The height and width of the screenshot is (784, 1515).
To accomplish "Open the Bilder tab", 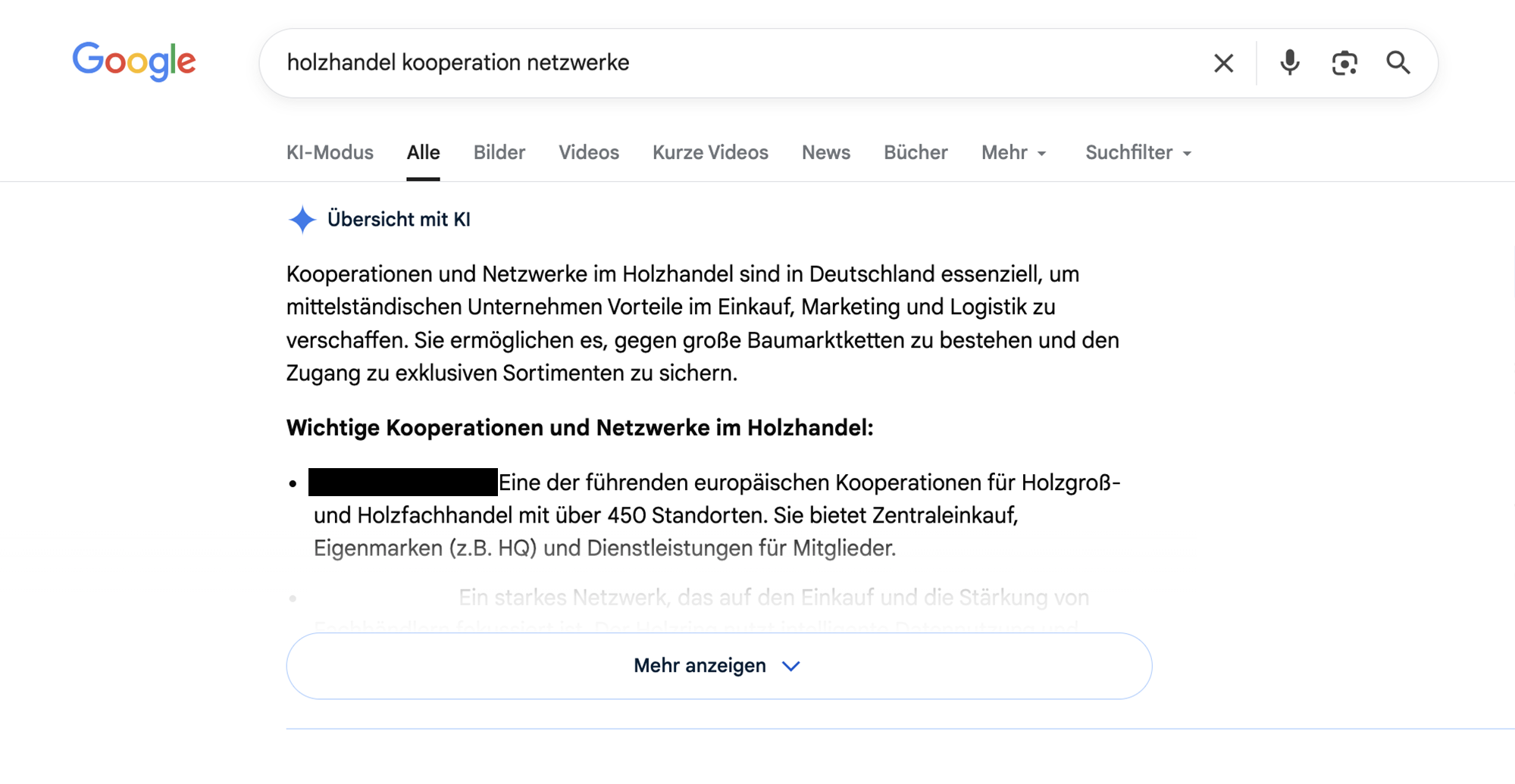I will click(499, 153).
